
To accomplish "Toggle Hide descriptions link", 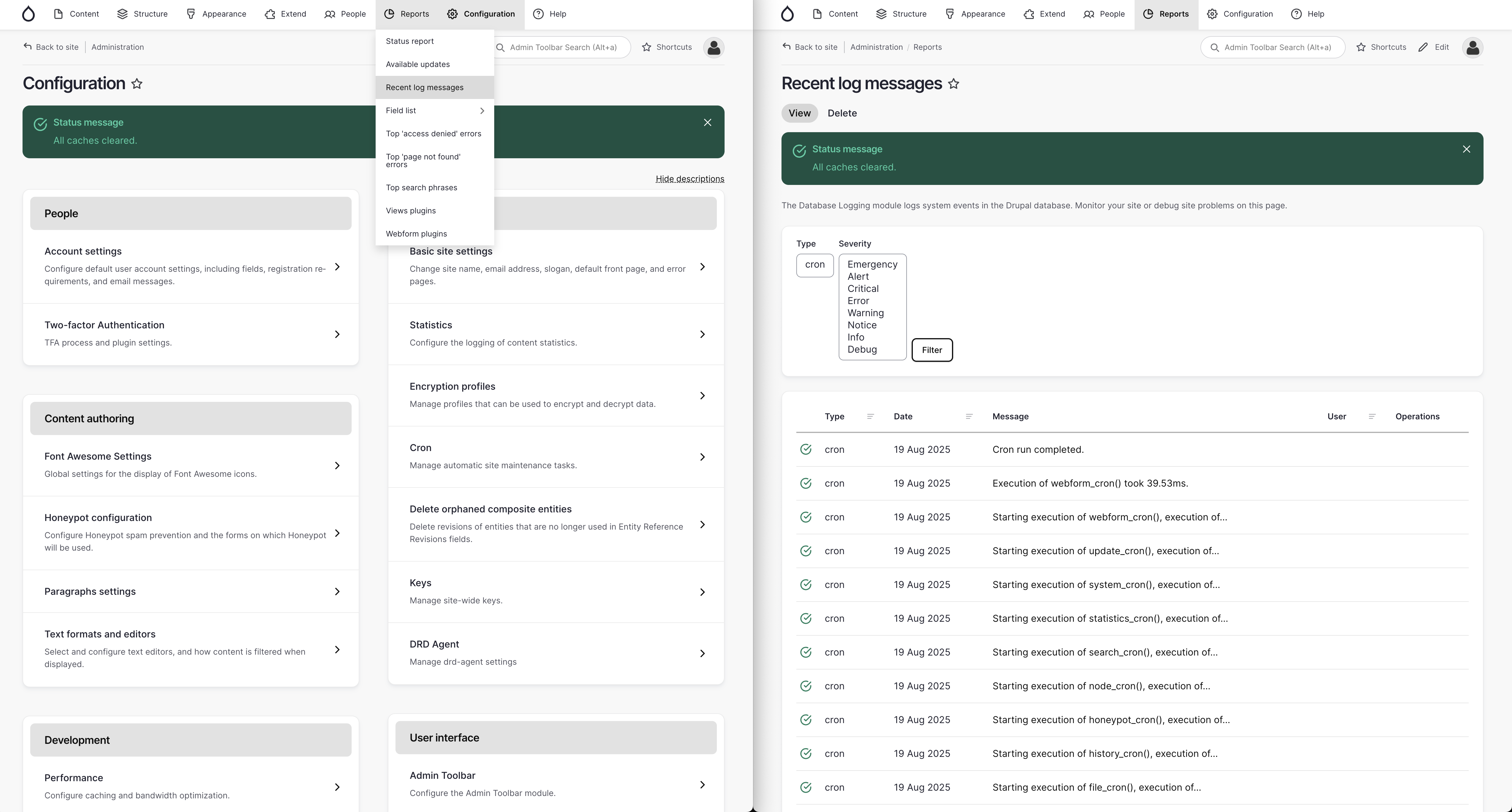I will [x=689, y=179].
